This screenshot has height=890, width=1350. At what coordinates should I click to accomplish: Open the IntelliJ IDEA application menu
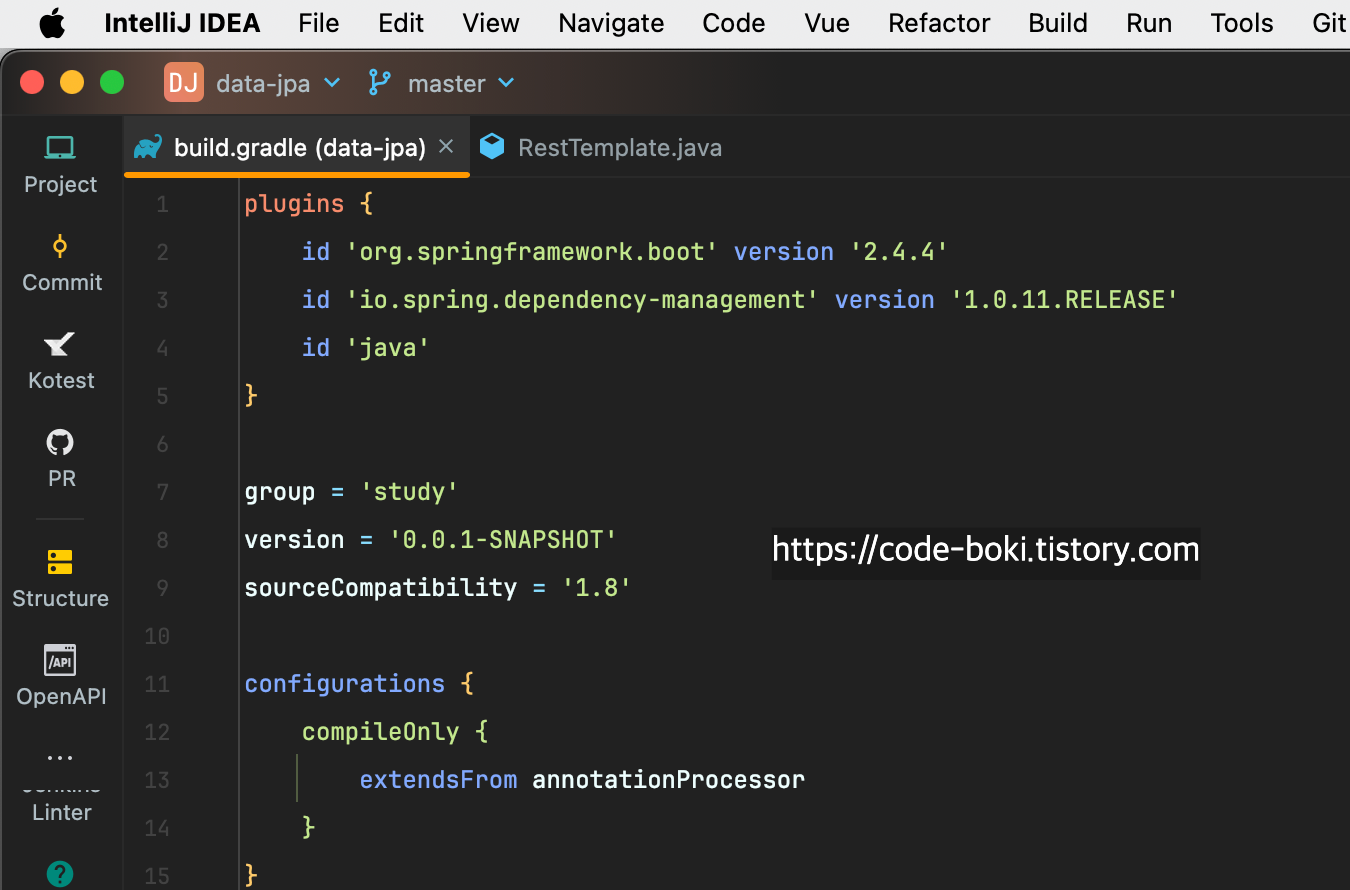[x=182, y=23]
